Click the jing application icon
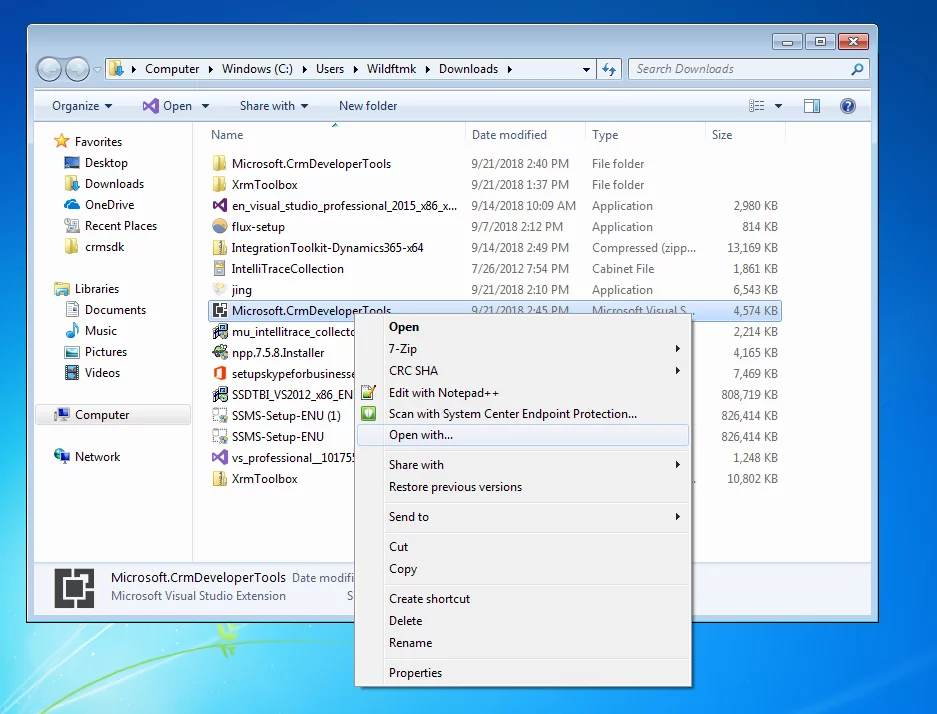Image resolution: width=937 pixels, height=714 pixels. click(220, 289)
